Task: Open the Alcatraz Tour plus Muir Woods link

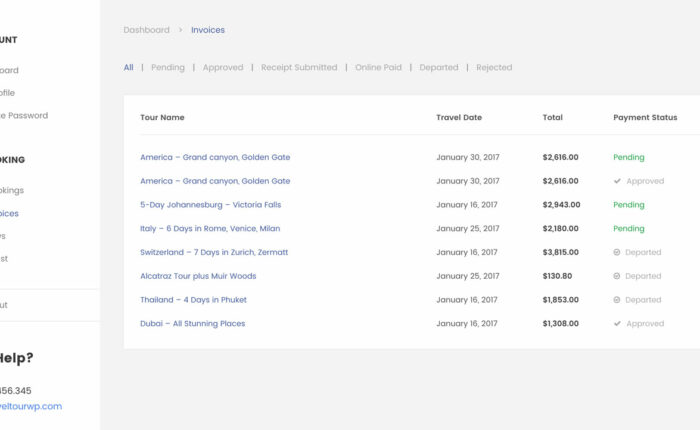Action: coord(198,276)
